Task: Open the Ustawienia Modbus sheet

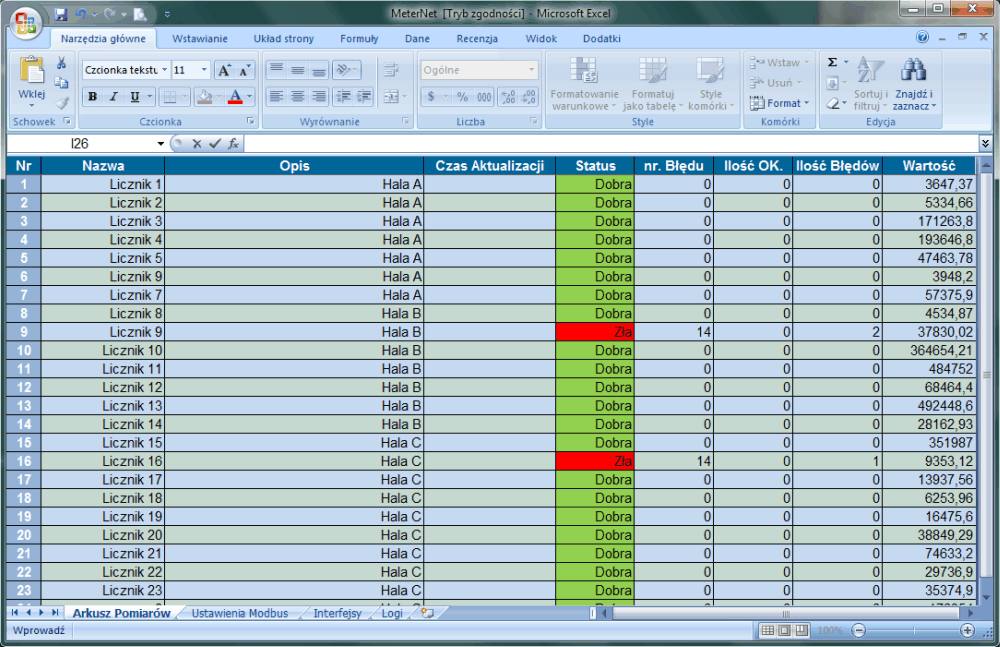Action: point(240,613)
